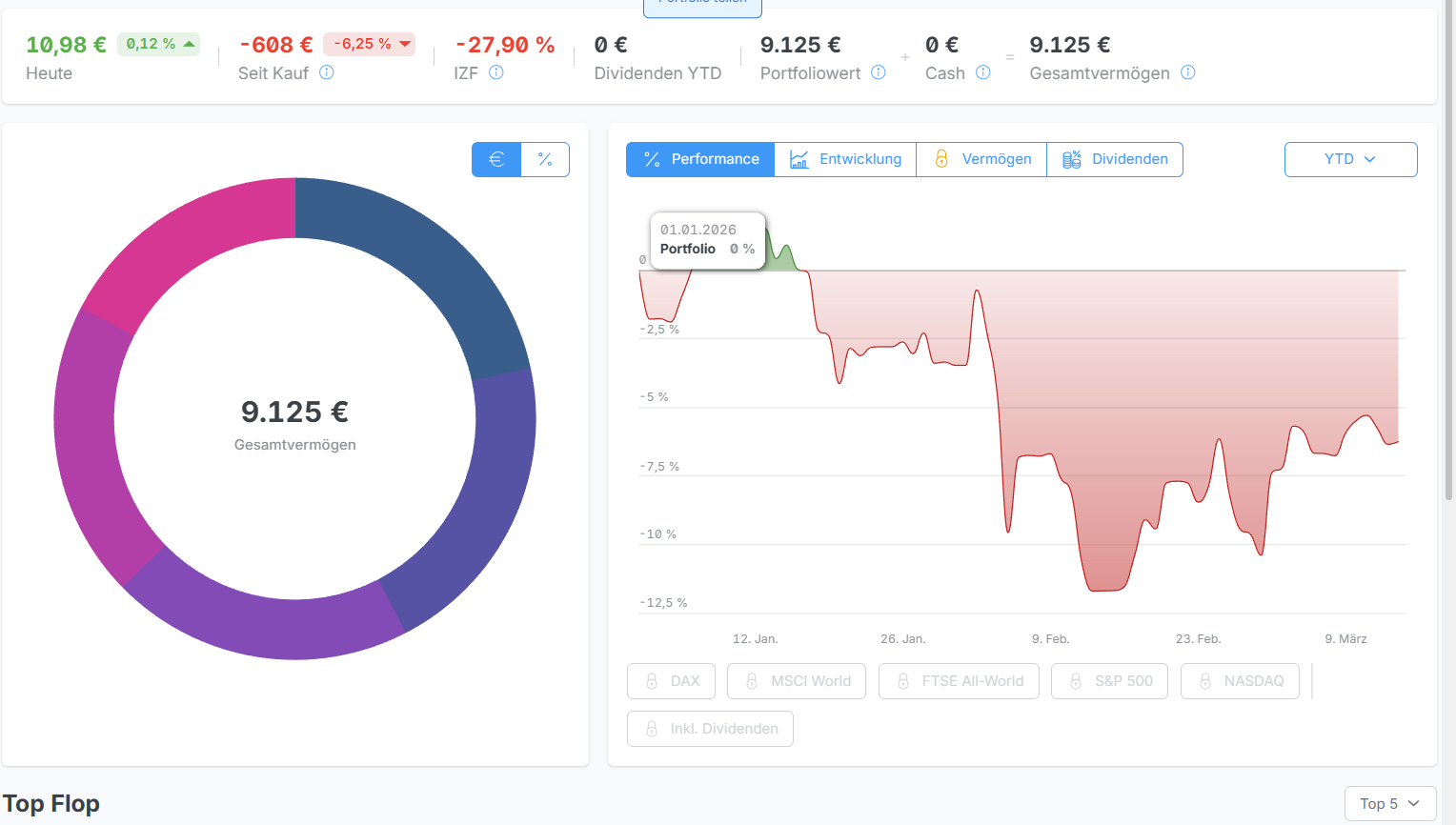Screen dimensions: 1456x825
Task: Open the Vermögen tab
Action: (981, 159)
